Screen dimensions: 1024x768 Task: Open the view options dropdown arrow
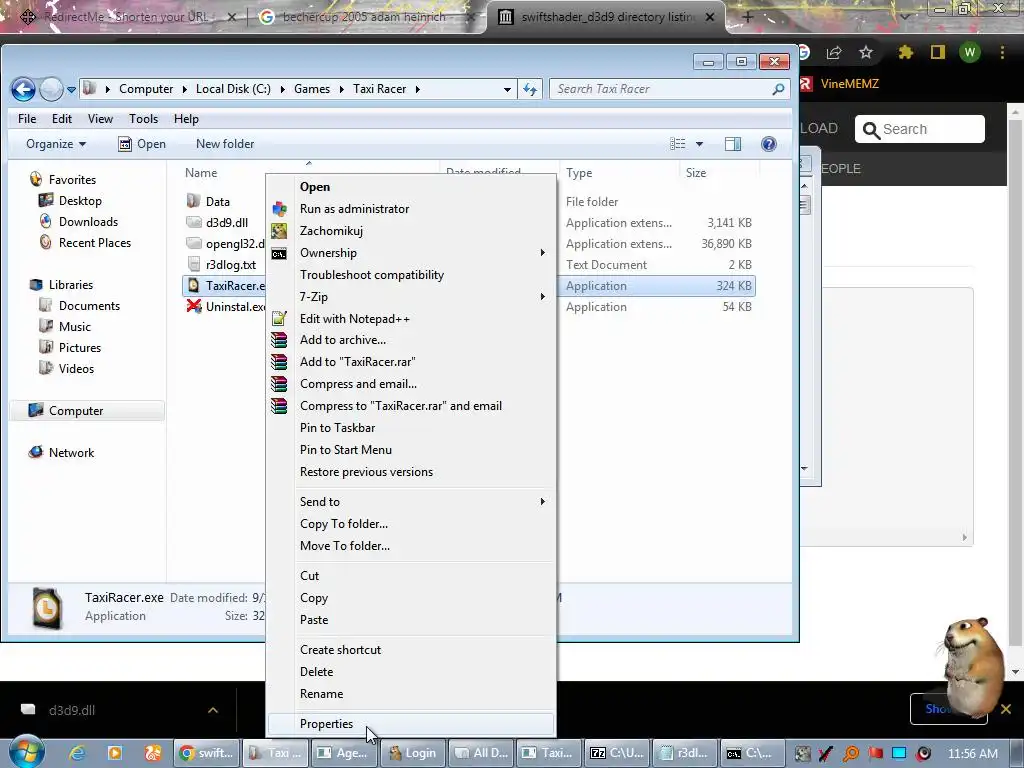pyautogui.click(x=699, y=144)
